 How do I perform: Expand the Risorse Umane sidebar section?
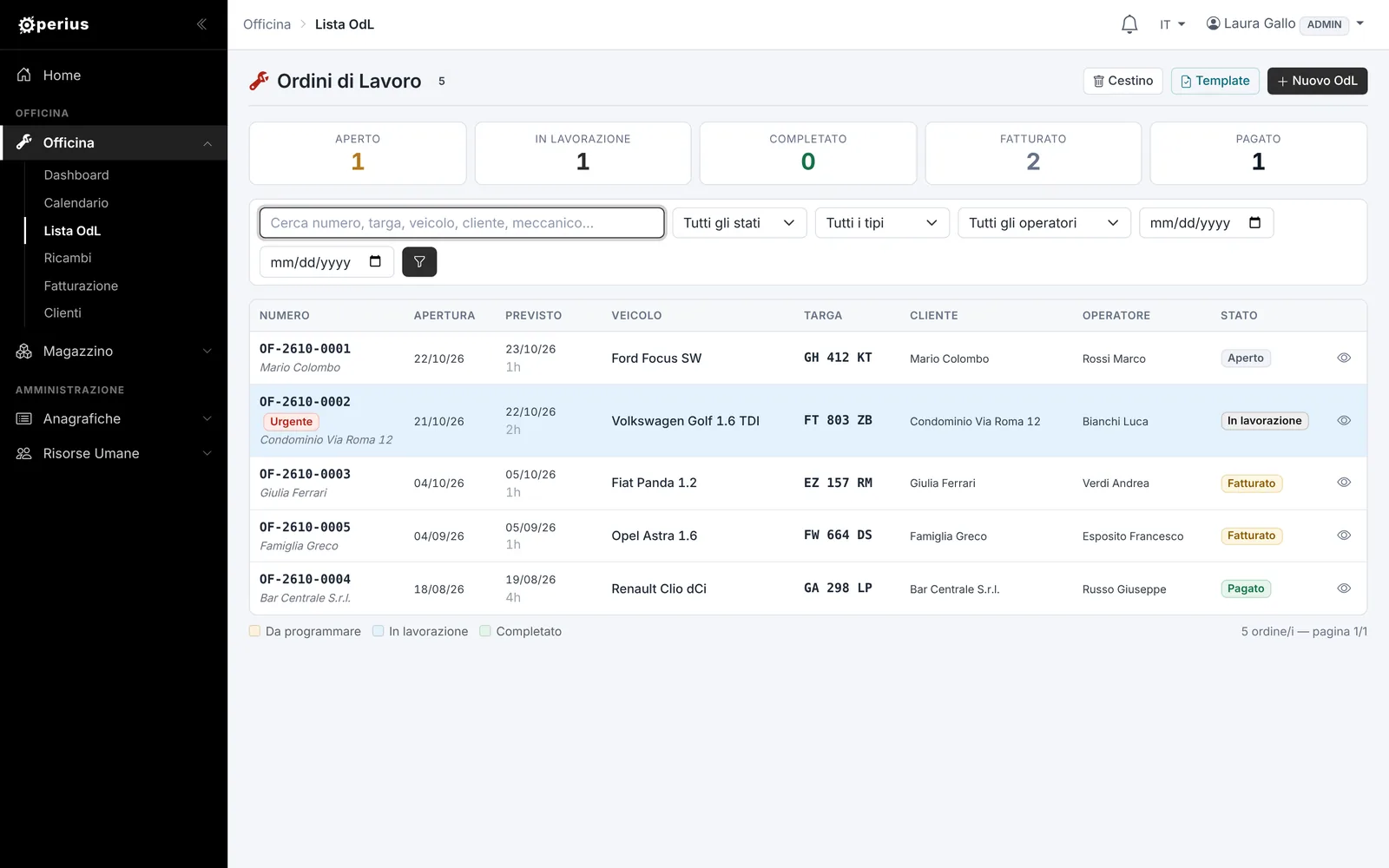click(114, 454)
